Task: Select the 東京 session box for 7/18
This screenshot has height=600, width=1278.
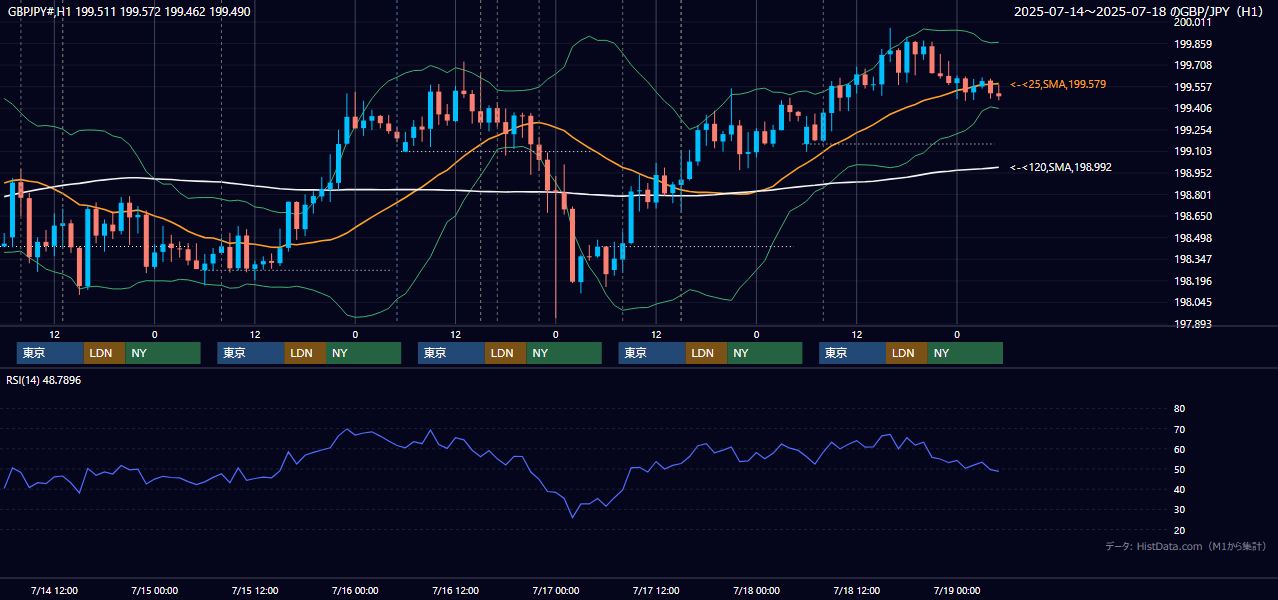Action: (x=853, y=353)
